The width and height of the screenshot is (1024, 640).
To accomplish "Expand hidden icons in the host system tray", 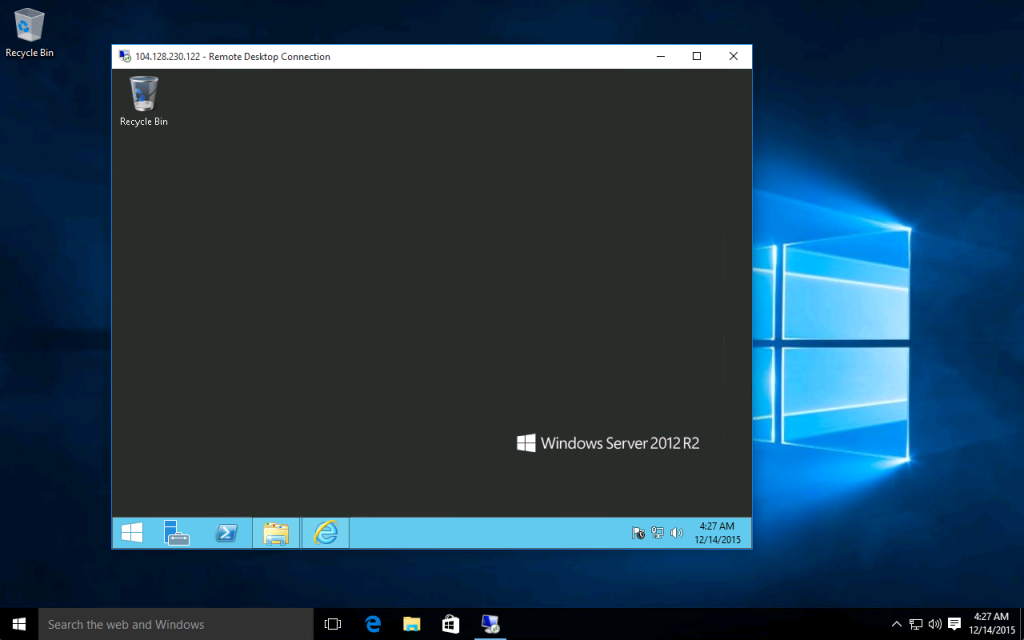I will [x=897, y=623].
